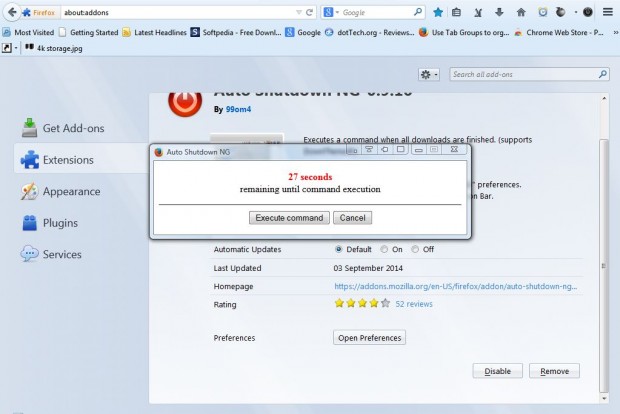Open the Use Tab Groups bookmark
The width and height of the screenshot is (620, 414).
click(x=464, y=32)
